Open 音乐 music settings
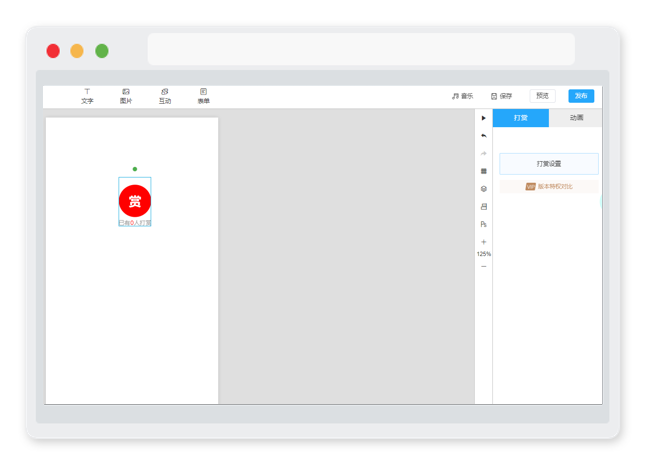This screenshot has height=460, width=660. pyautogui.click(x=462, y=96)
